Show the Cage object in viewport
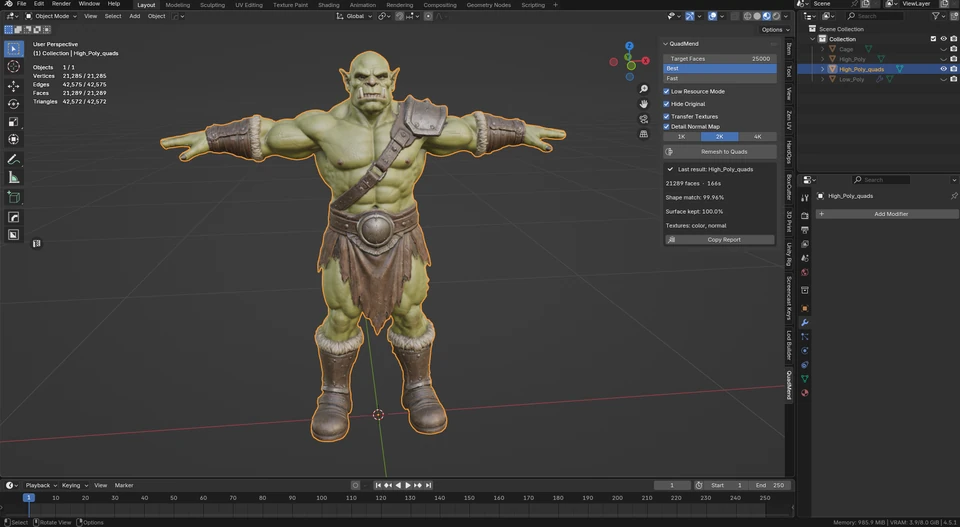This screenshot has width=960, height=527. pyautogui.click(x=943, y=49)
